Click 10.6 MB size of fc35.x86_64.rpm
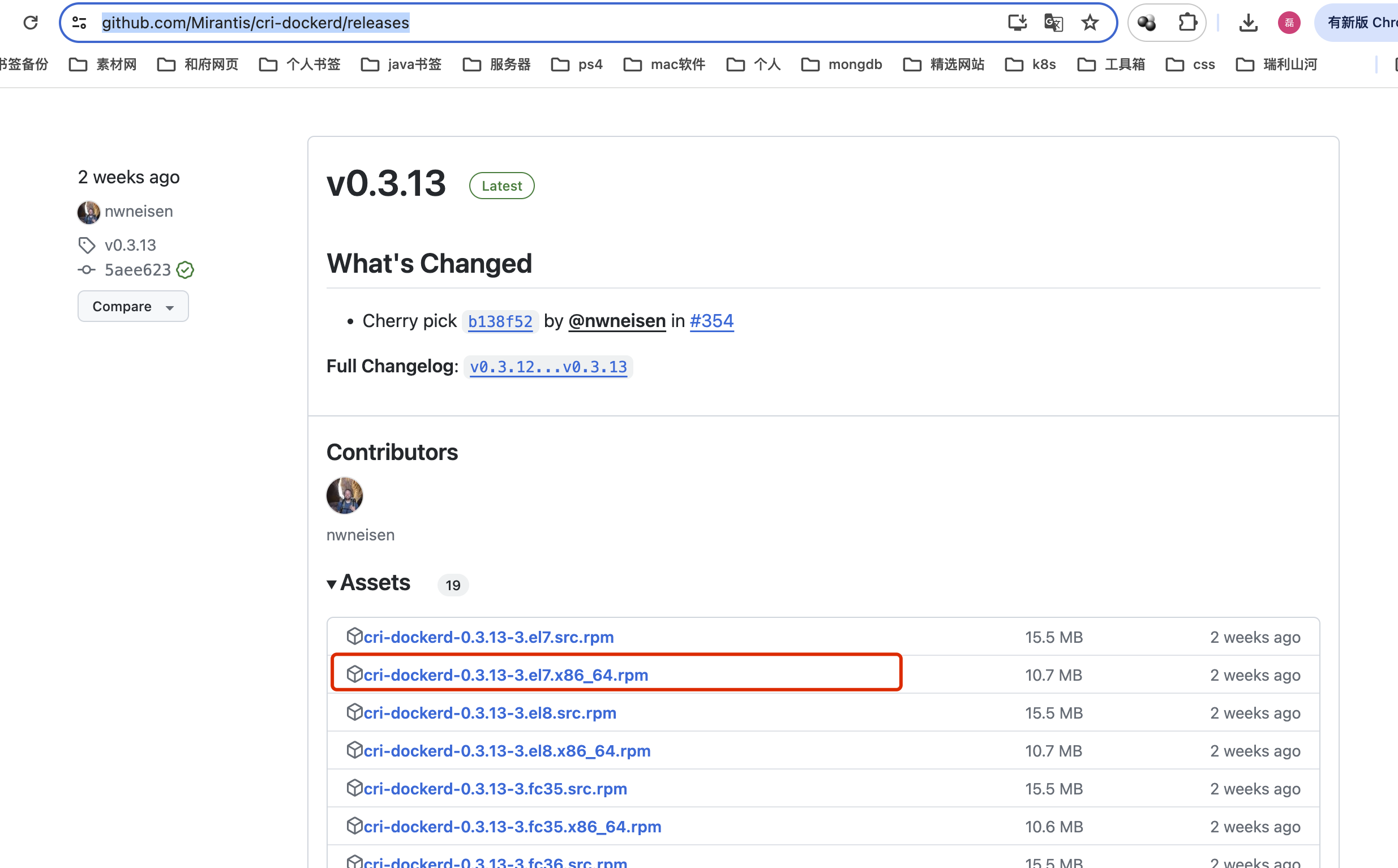Screen dimensions: 1398x868 click(x=1053, y=827)
